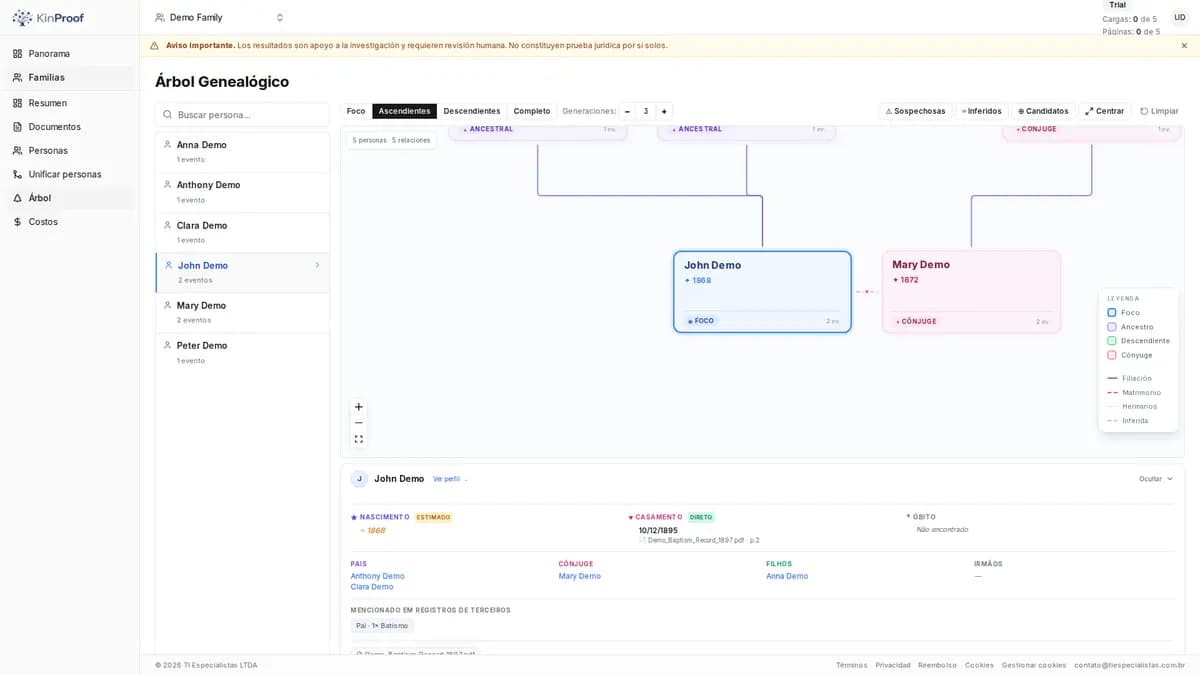Image resolution: width=1200 pixels, height=675 pixels.
Task: Select Clara Demo in the person list
Action: [x=242, y=232]
